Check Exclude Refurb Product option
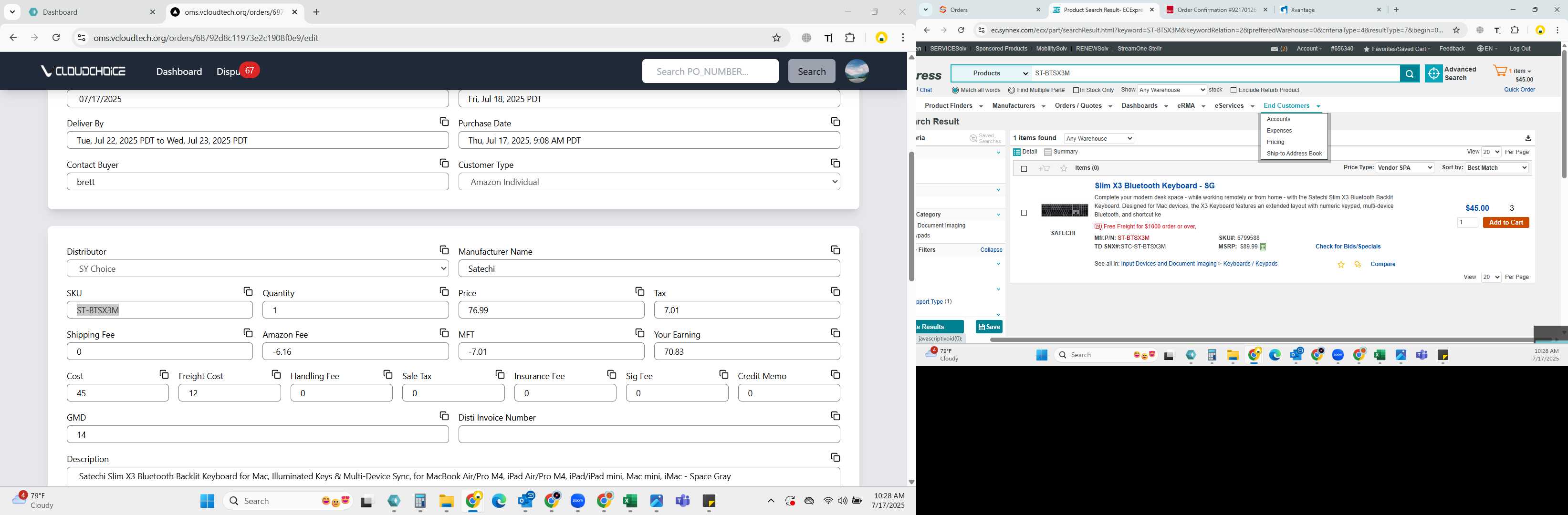The width and height of the screenshot is (1568, 515). pos(1233,91)
